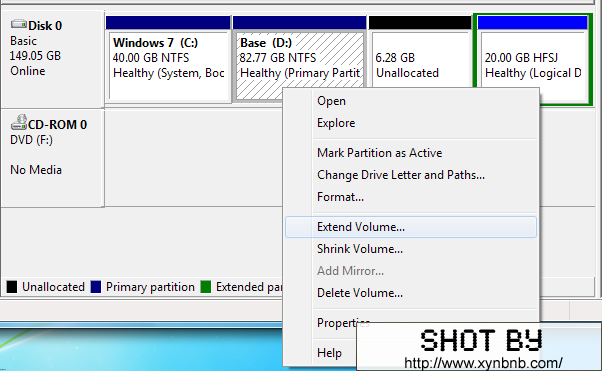Click the DVD (F:) text

[x=31, y=140]
